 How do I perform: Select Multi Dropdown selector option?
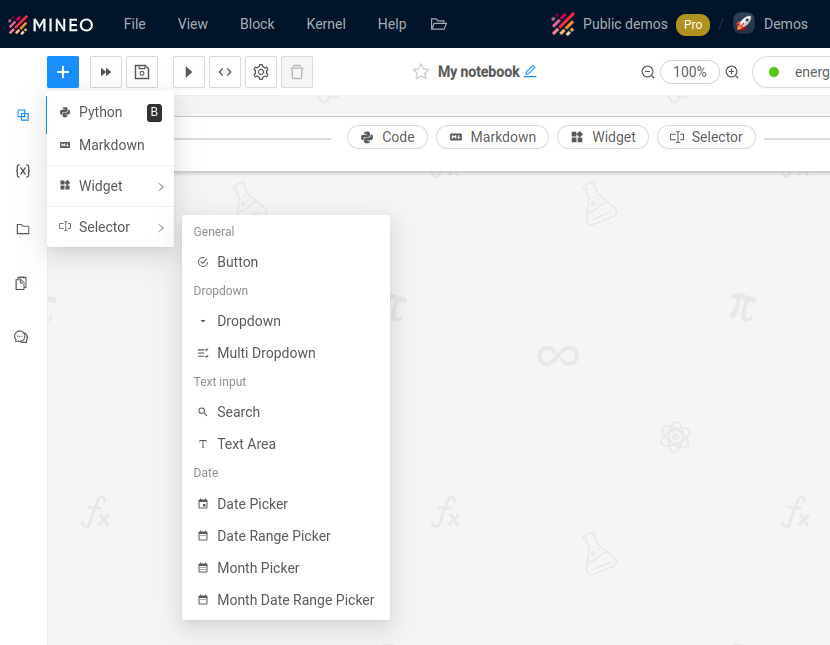pos(266,353)
